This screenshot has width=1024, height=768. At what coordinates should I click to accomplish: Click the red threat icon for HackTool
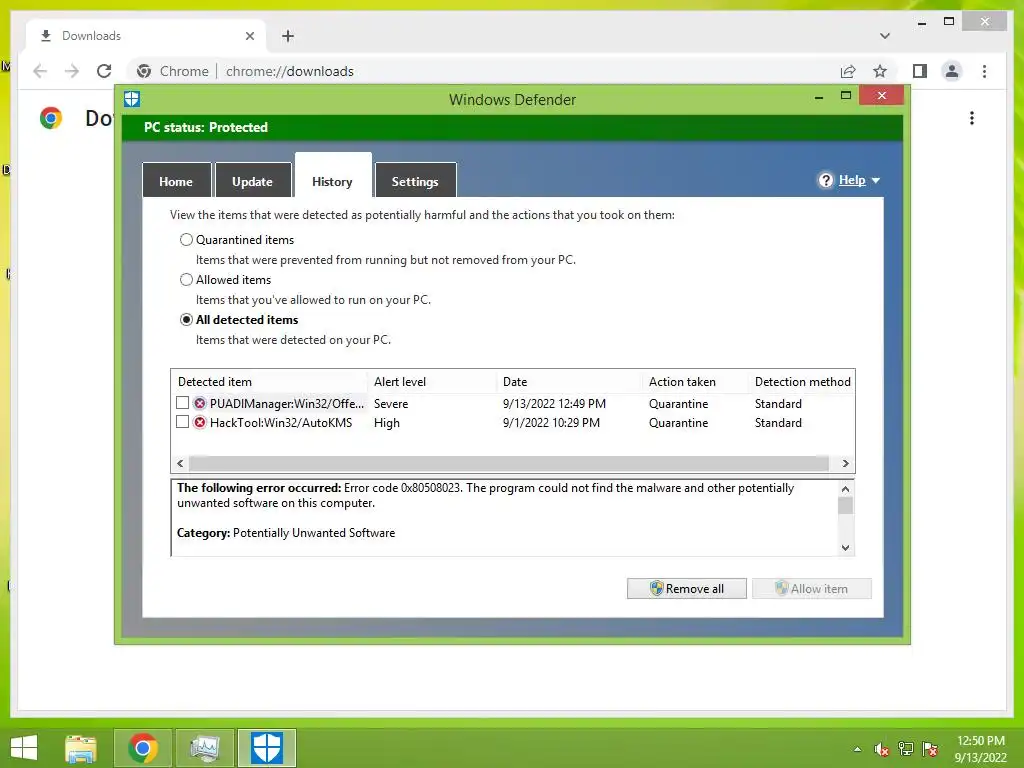200,422
